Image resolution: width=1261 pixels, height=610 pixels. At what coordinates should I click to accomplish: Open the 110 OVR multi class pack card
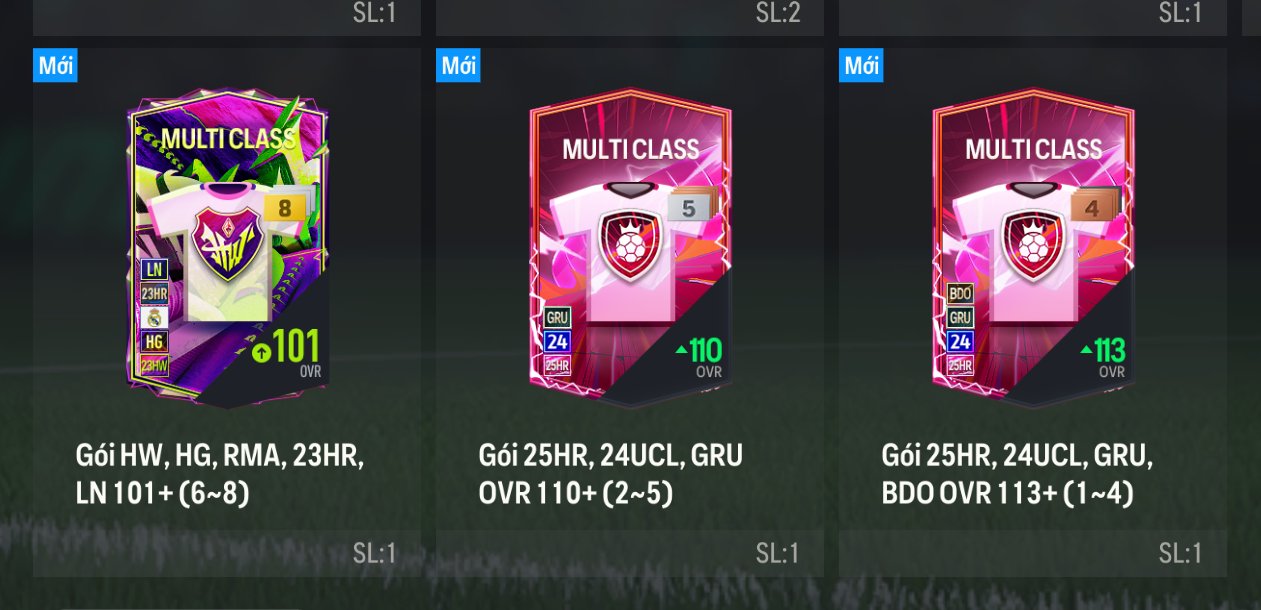coord(630,250)
